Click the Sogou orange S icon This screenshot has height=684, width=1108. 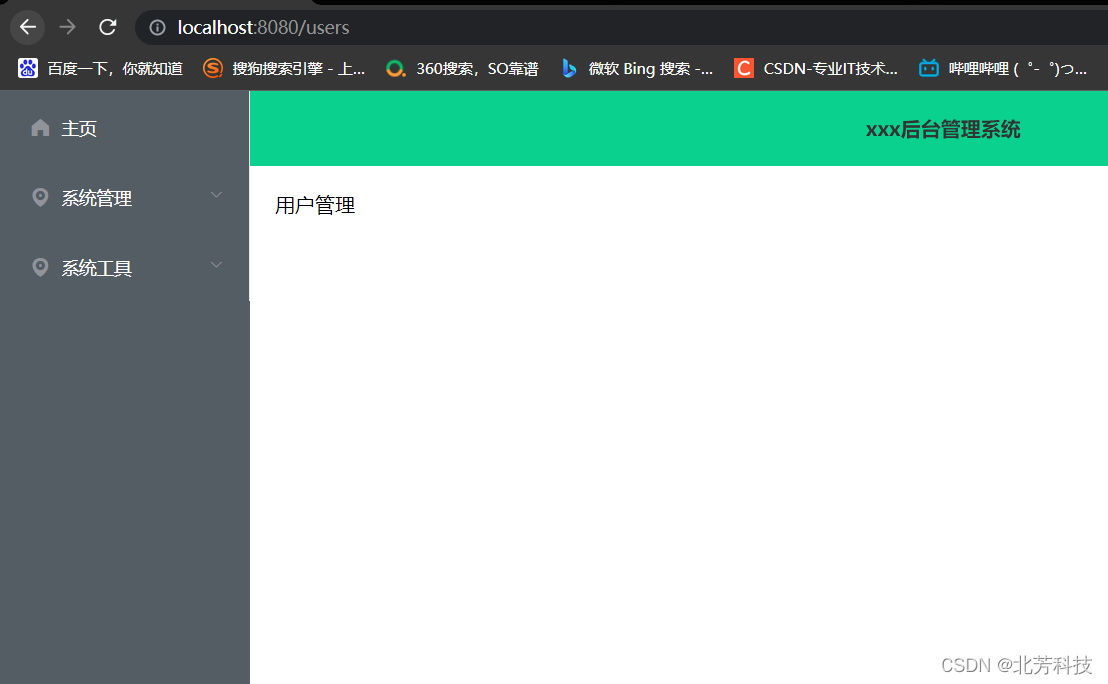[x=213, y=68]
